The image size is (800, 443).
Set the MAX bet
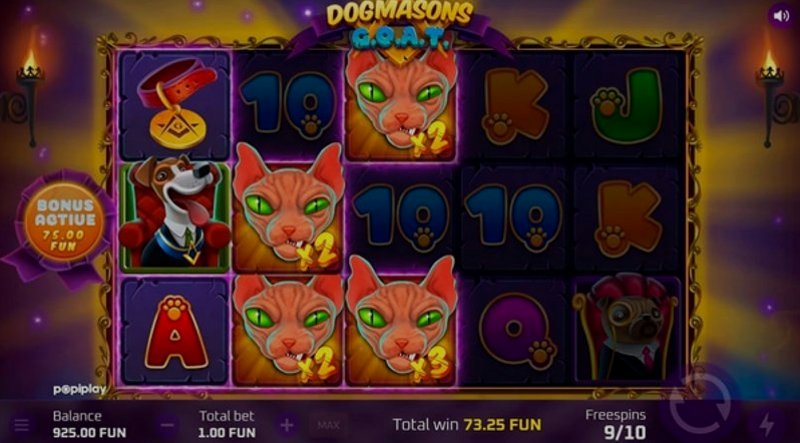[328, 425]
